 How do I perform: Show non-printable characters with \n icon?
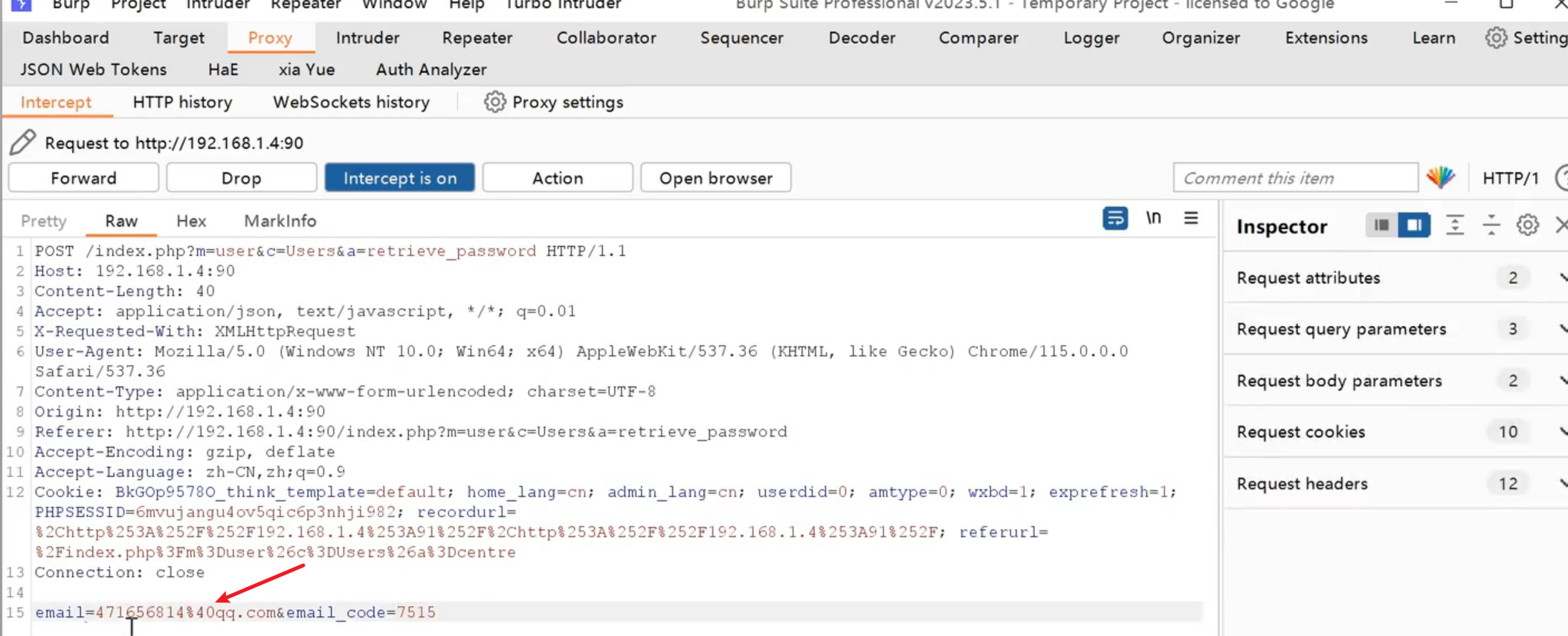pyautogui.click(x=1153, y=218)
